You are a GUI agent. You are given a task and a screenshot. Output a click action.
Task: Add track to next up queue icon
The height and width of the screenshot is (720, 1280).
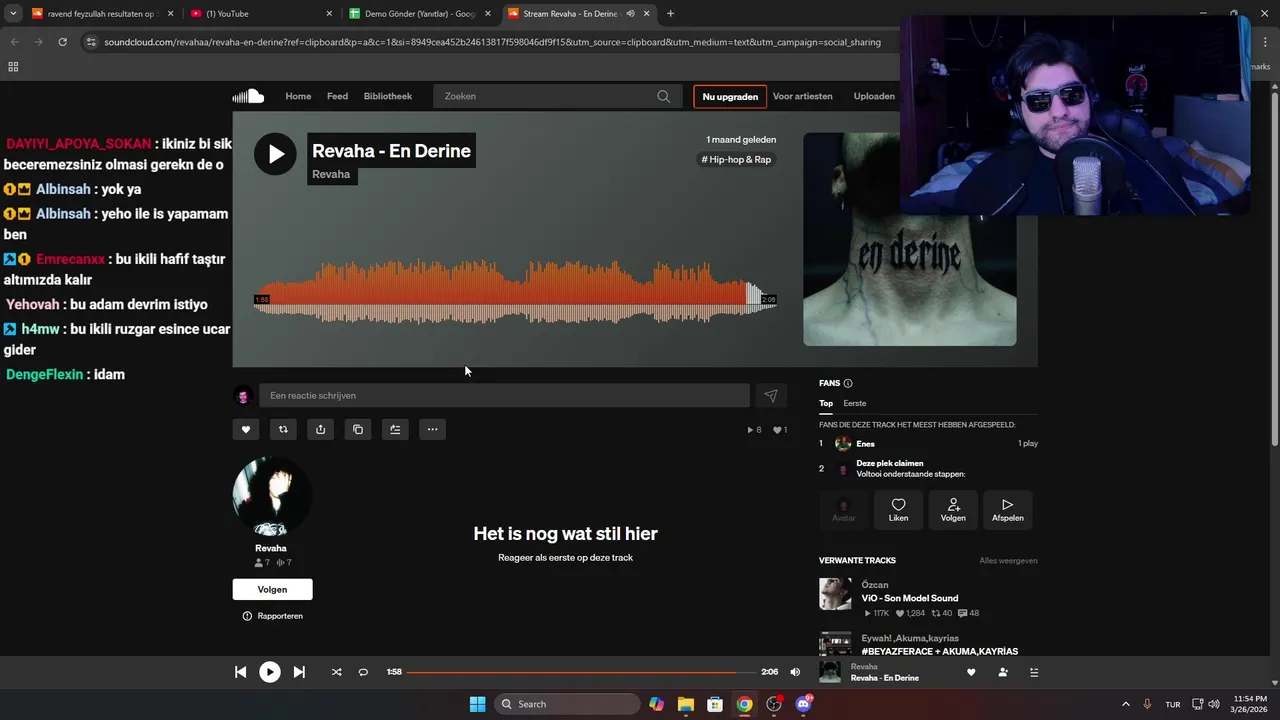[395, 429]
